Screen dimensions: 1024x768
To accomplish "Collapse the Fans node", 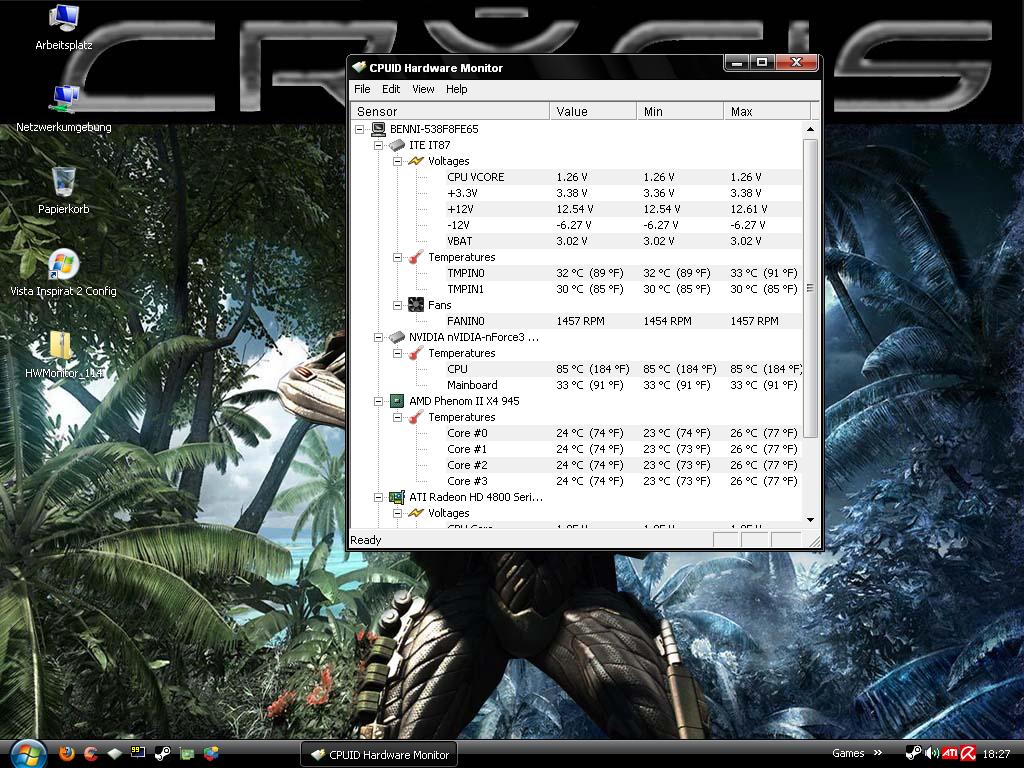I will coord(397,305).
